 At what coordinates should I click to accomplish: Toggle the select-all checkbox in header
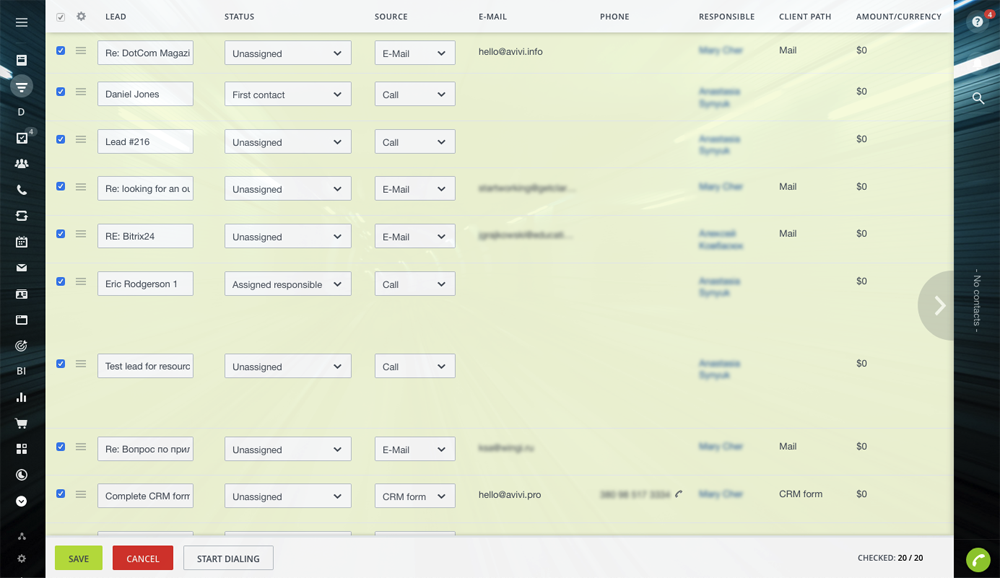tap(61, 17)
